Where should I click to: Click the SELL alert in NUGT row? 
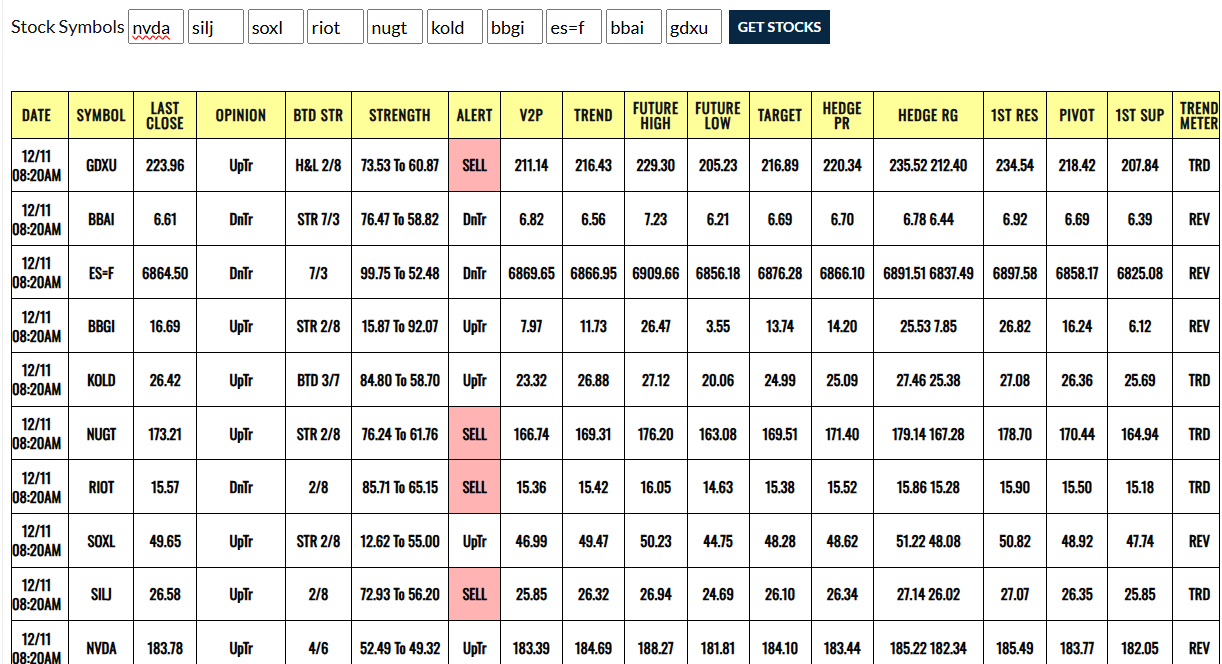(474, 434)
